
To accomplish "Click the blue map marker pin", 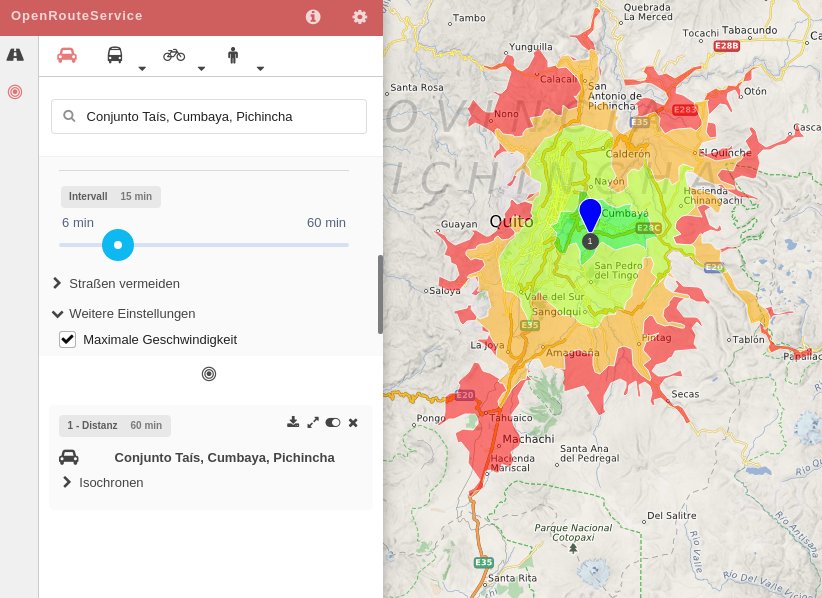I will 590,215.
